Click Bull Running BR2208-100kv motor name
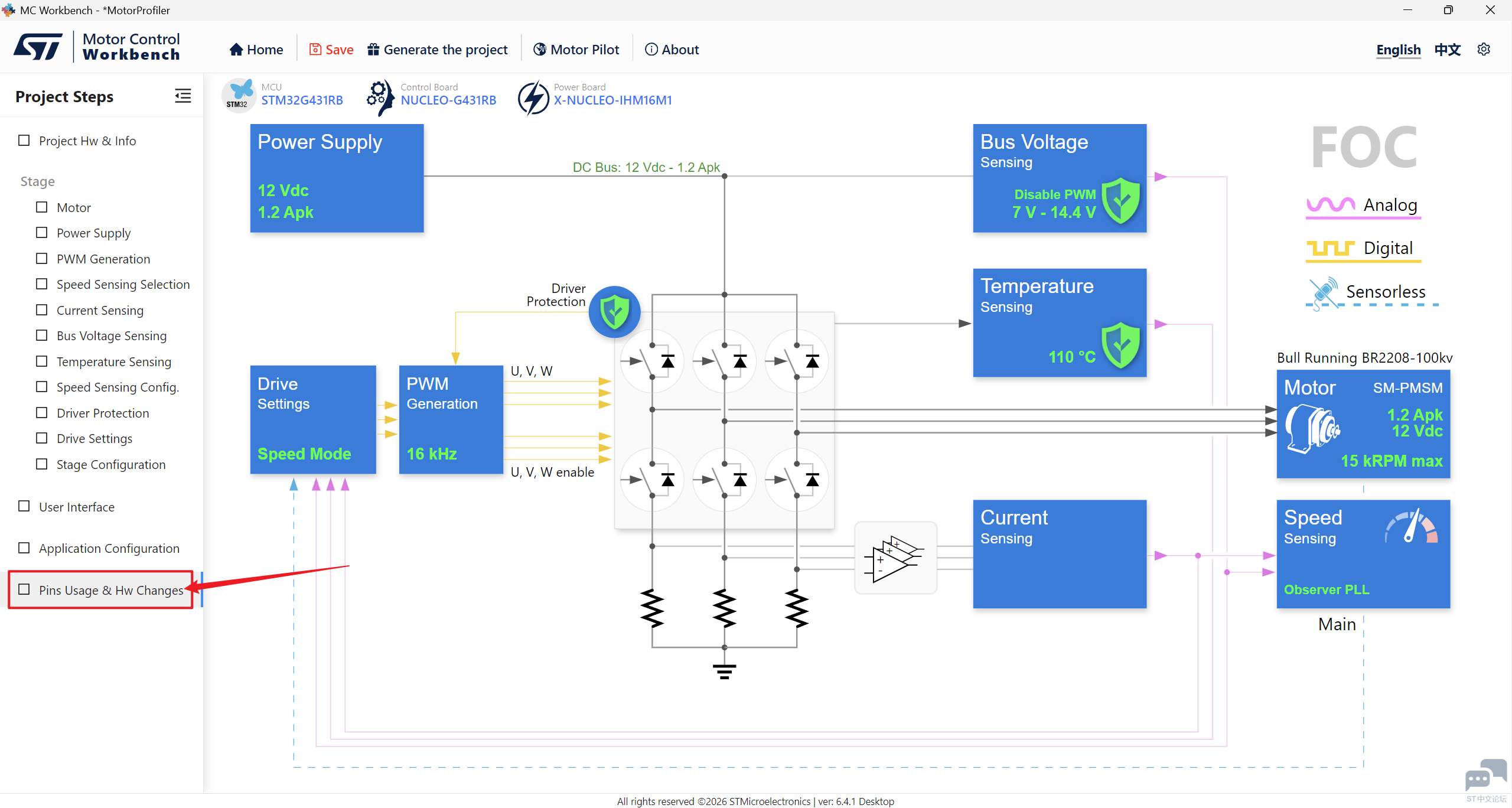 click(x=1364, y=357)
